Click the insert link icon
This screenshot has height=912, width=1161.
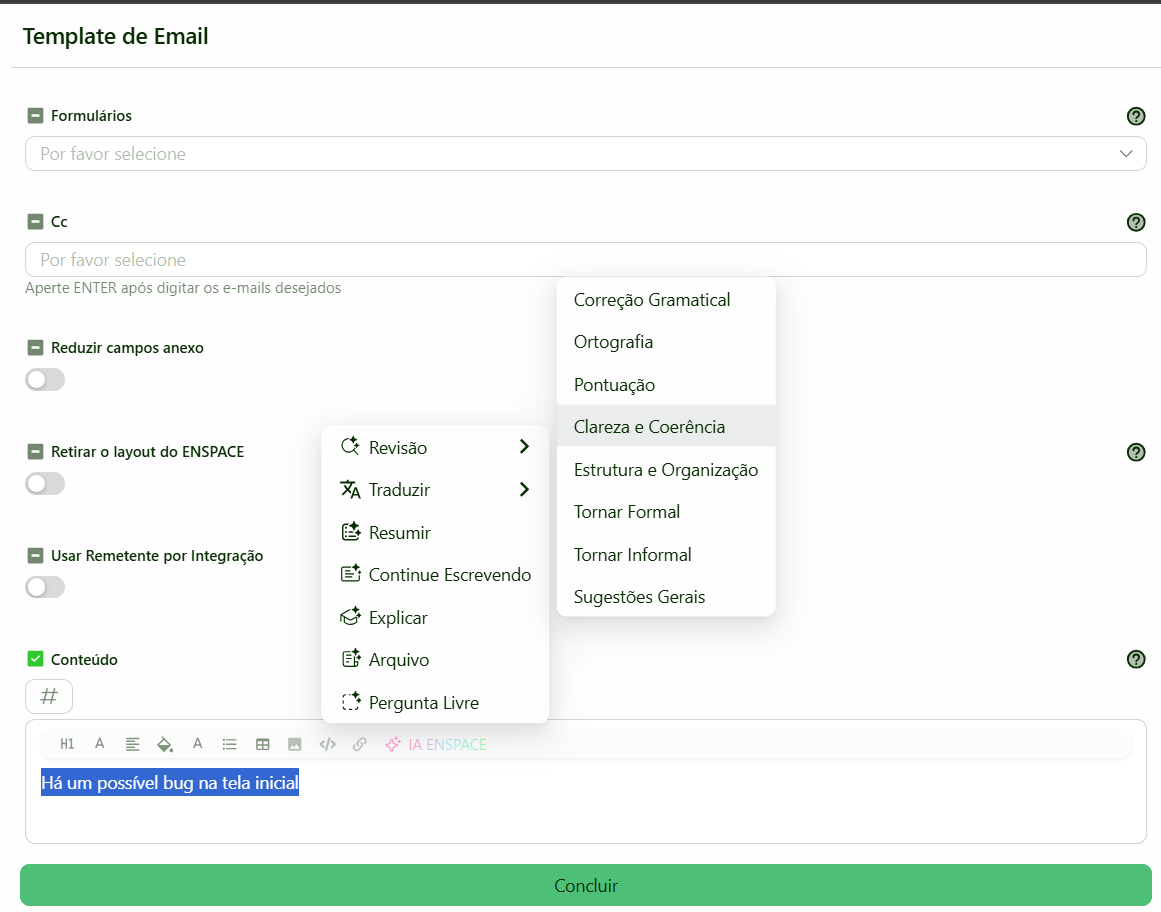360,744
